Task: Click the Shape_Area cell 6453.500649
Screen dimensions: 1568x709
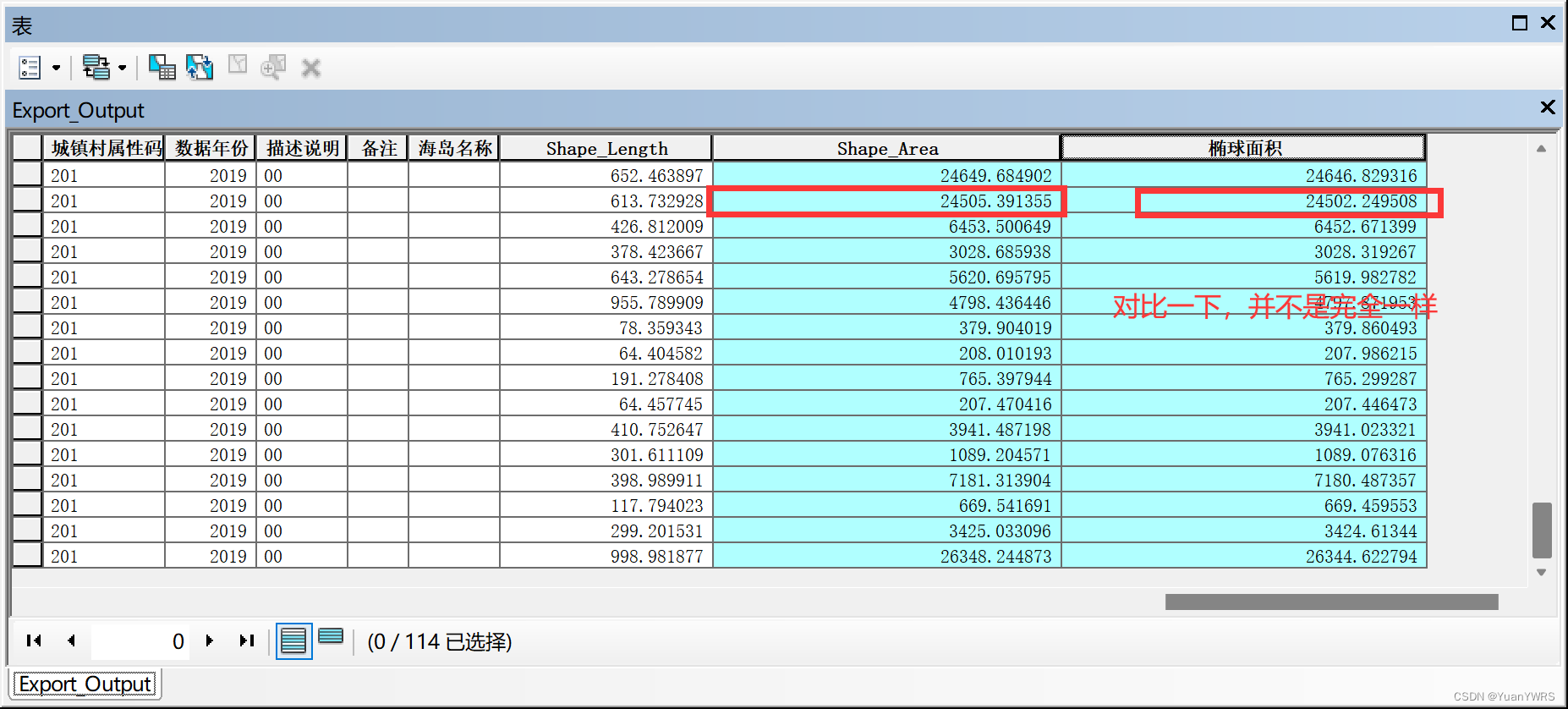Action: (x=887, y=226)
